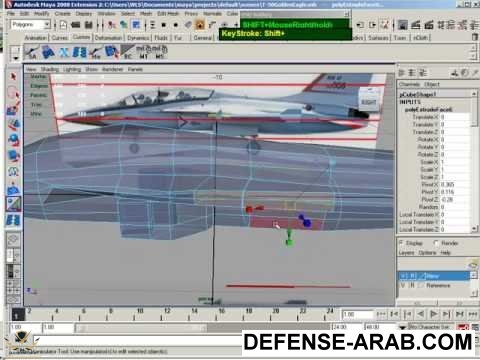Click the MT custom shelf button
Screen dimensions: 480x360
[x=144, y=53]
